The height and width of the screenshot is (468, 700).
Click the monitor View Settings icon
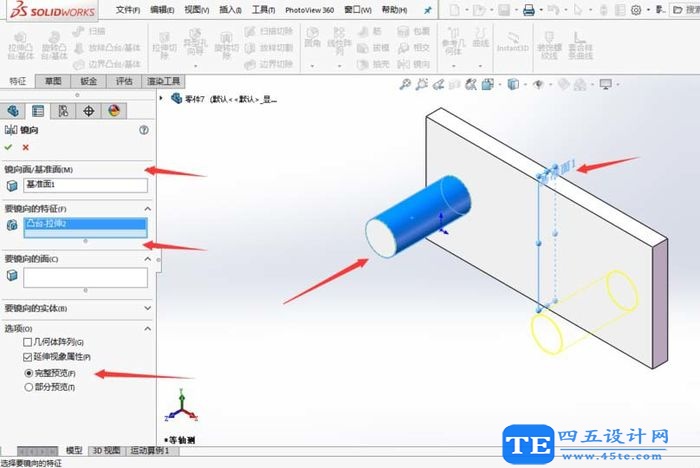point(606,84)
